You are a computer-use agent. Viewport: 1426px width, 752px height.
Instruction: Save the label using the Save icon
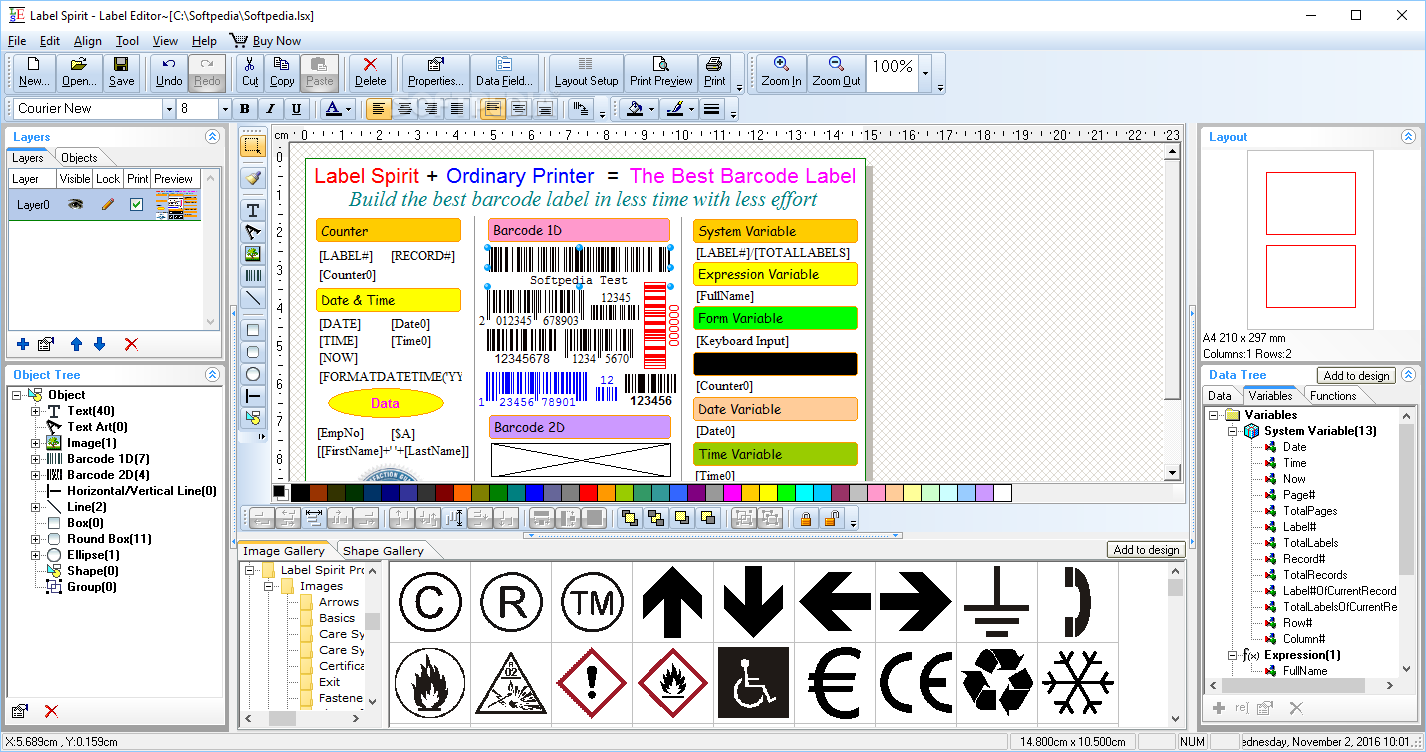point(122,72)
